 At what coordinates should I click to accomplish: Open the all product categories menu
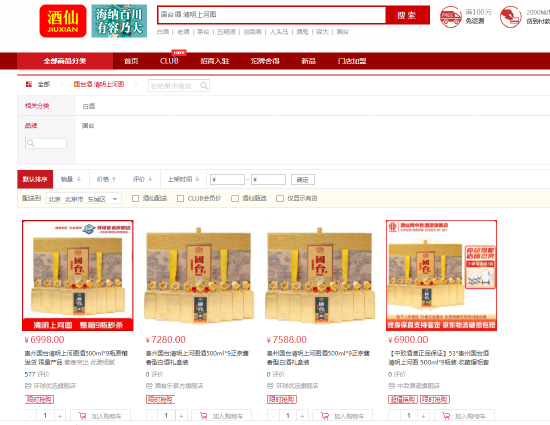65,61
